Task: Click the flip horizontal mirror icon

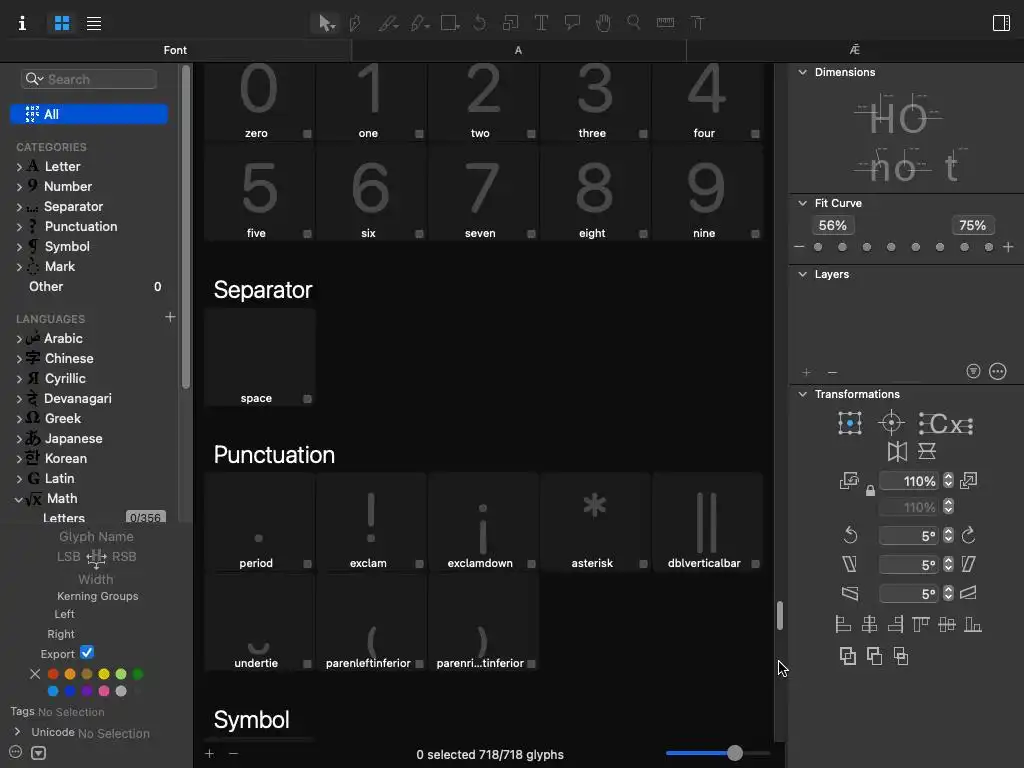Action: click(897, 451)
